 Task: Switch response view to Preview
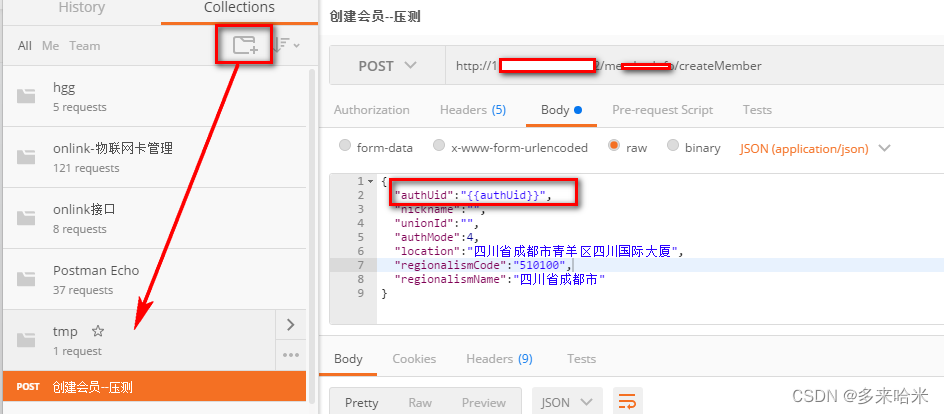[483, 403]
